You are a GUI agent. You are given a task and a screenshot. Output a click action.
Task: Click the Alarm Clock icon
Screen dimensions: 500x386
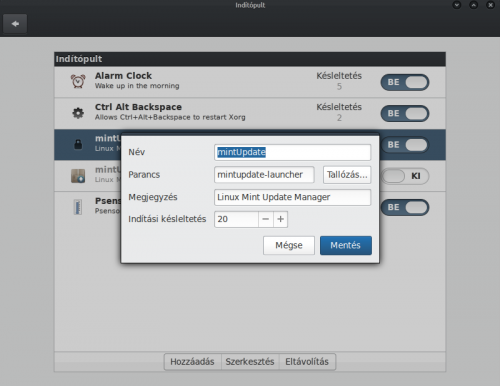(x=78, y=81)
